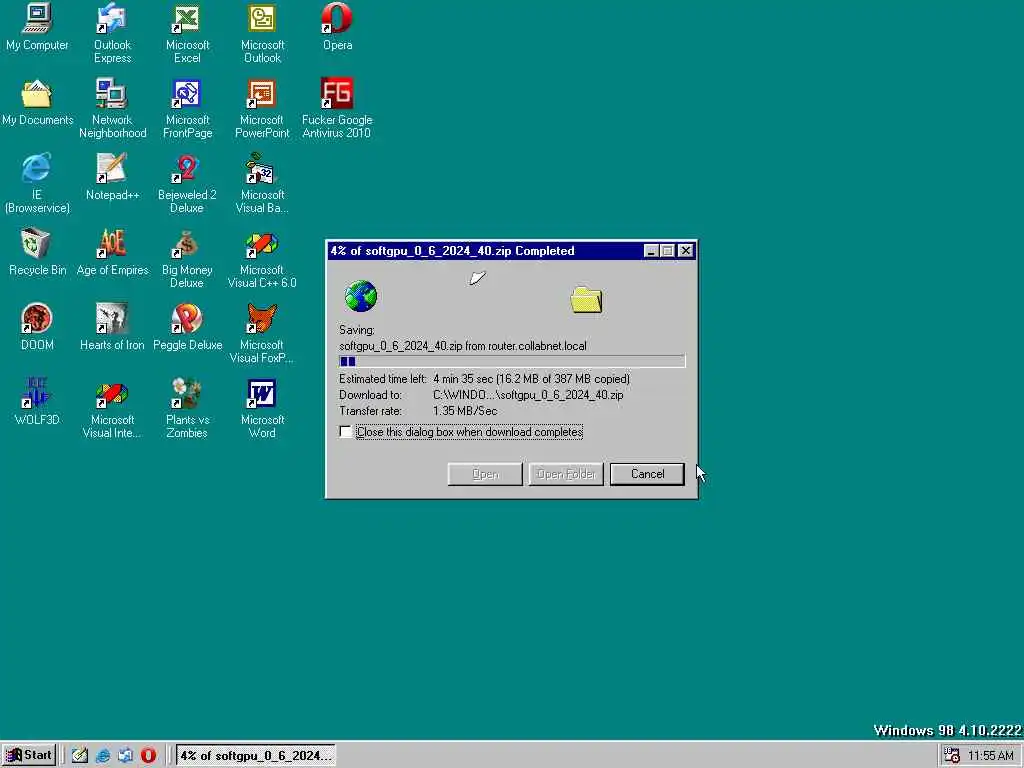Select Microsoft Word desktop shortcut

pyautogui.click(x=263, y=408)
